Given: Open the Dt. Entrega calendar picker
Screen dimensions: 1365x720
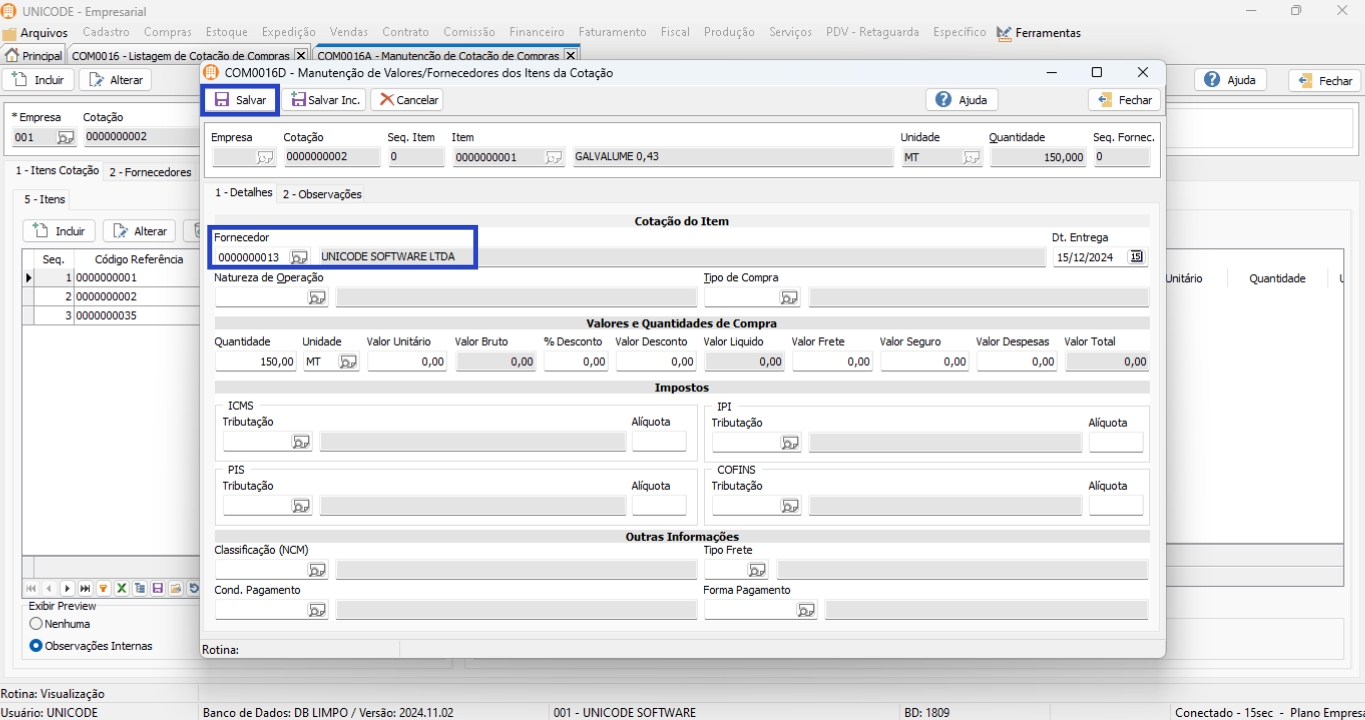Looking at the screenshot, I should point(1136,257).
